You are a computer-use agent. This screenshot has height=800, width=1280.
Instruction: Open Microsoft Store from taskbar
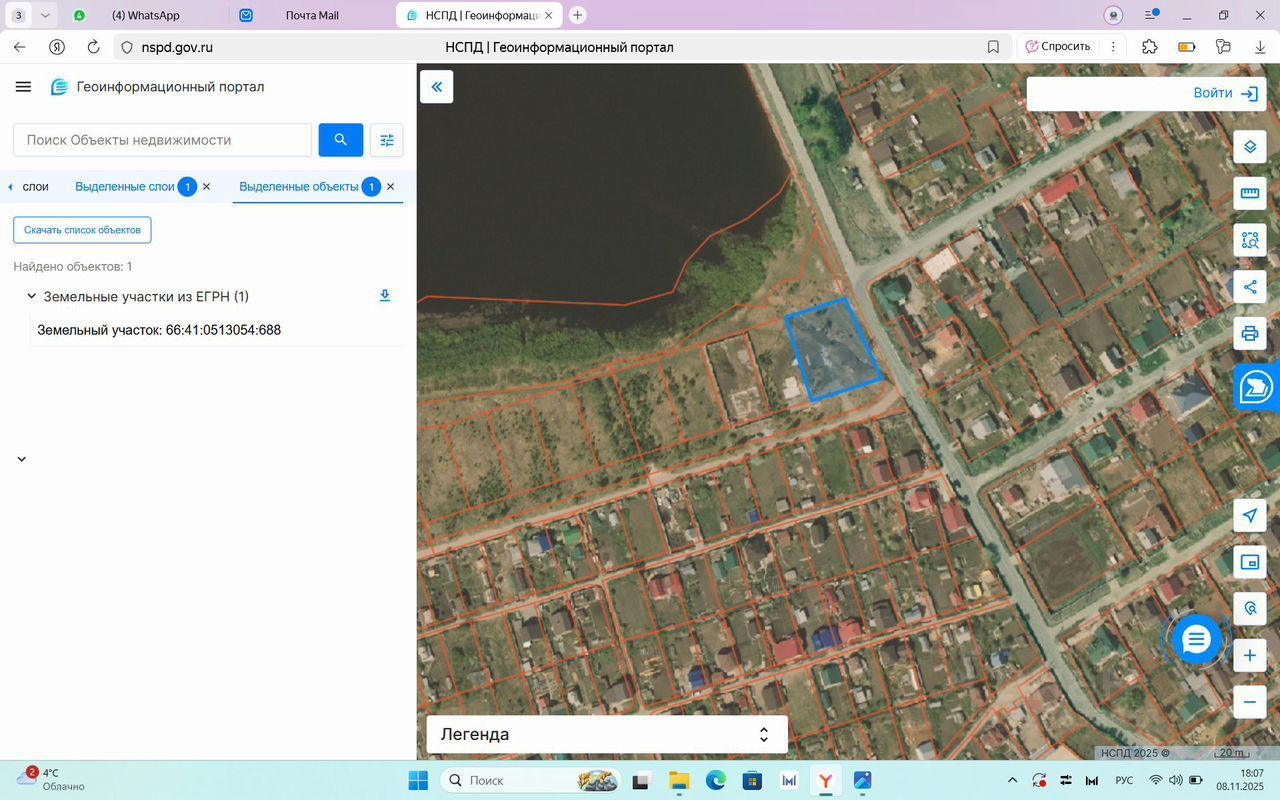coord(752,780)
